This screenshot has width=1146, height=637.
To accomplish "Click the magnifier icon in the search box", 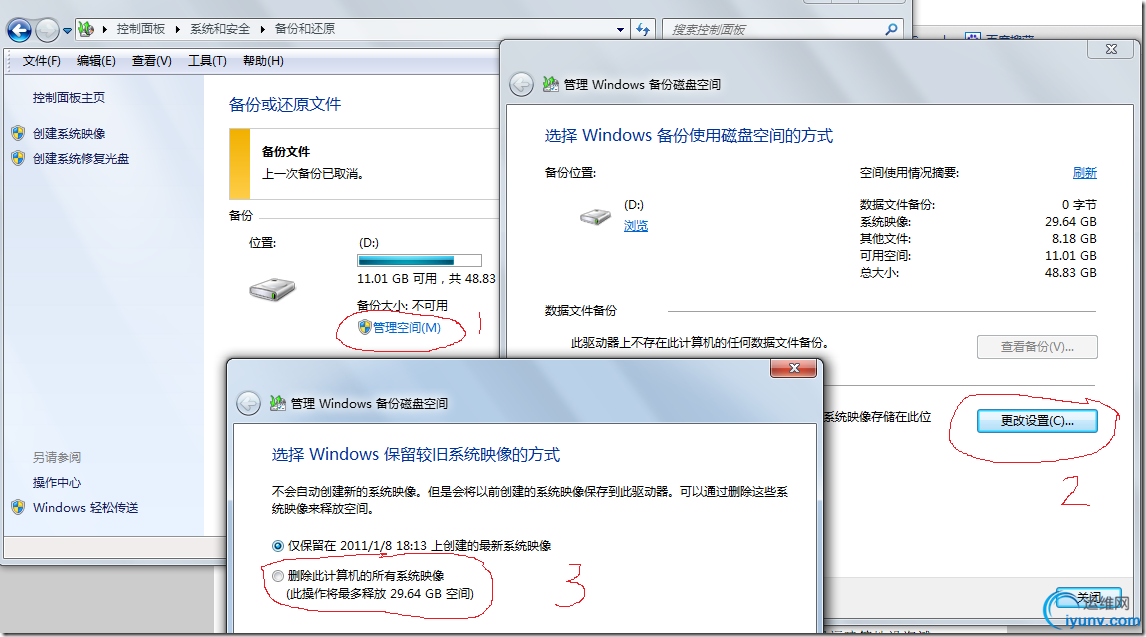I will pyautogui.click(x=891, y=29).
